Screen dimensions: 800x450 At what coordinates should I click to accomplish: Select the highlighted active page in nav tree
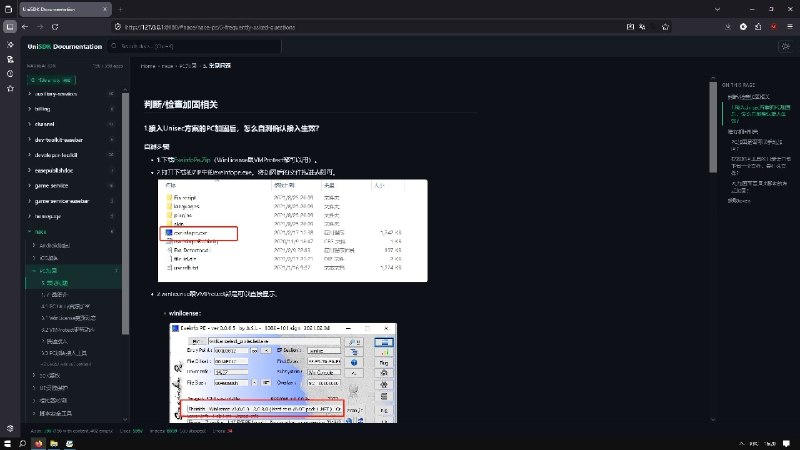click(x=74, y=283)
